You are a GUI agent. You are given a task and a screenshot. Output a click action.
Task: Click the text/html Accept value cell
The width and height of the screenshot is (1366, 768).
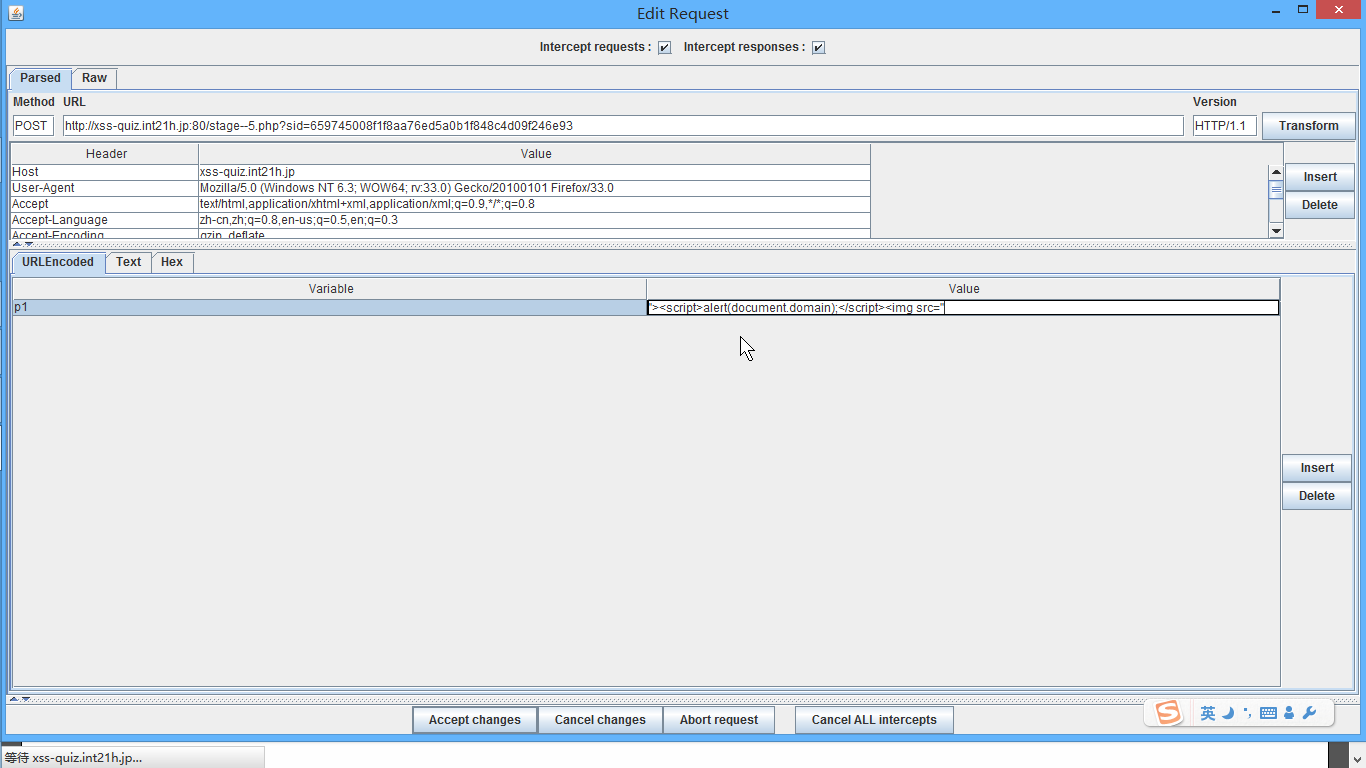click(534, 204)
